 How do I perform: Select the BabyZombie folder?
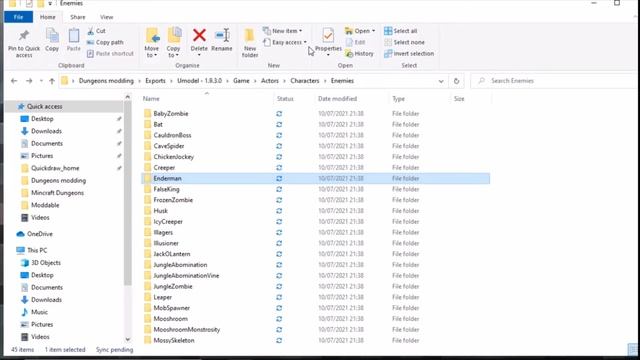coord(171,113)
